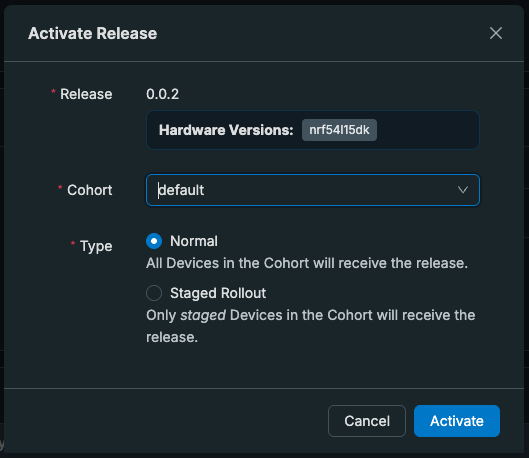Click the Hardware Versions container box
The height and width of the screenshot is (458, 529).
point(313,130)
